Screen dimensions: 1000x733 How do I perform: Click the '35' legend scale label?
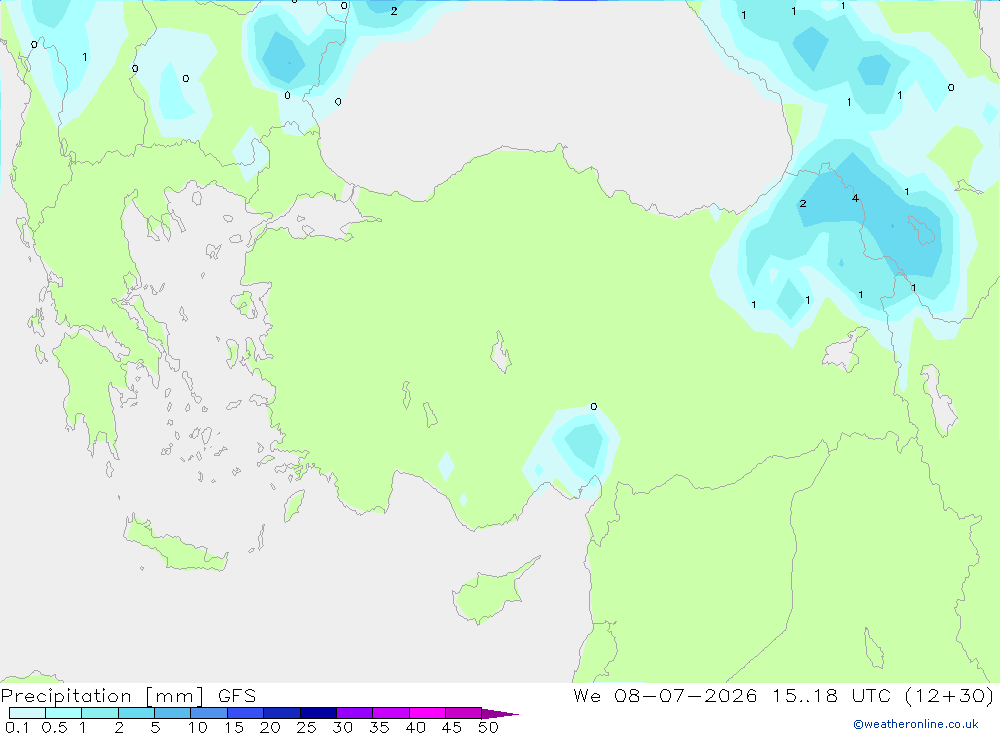379,727
